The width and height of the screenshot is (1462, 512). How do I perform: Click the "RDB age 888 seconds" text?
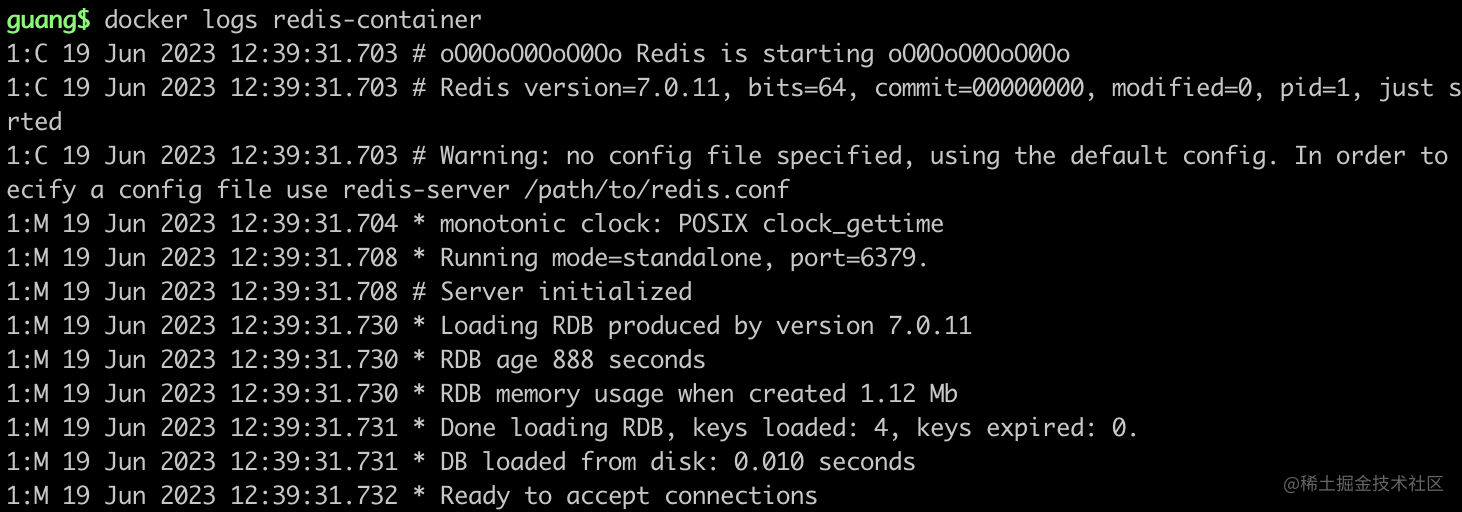(572, 360)
